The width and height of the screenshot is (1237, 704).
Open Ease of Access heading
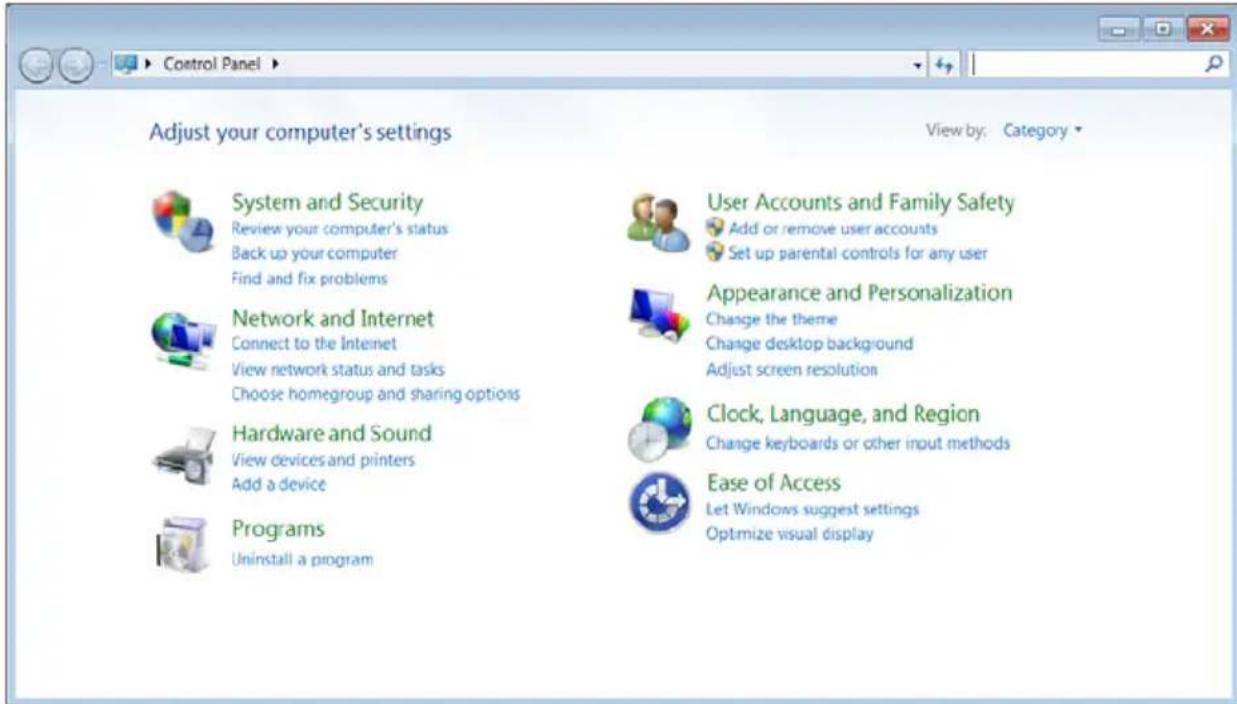coord(773,482)
